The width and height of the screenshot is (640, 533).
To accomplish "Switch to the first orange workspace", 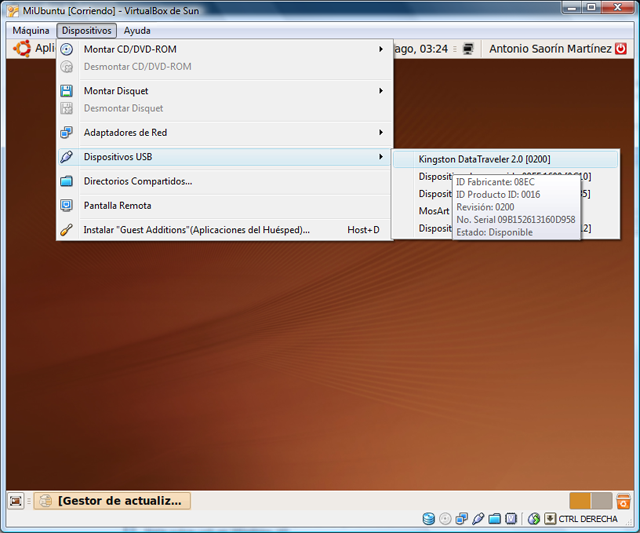I will 580,501.
